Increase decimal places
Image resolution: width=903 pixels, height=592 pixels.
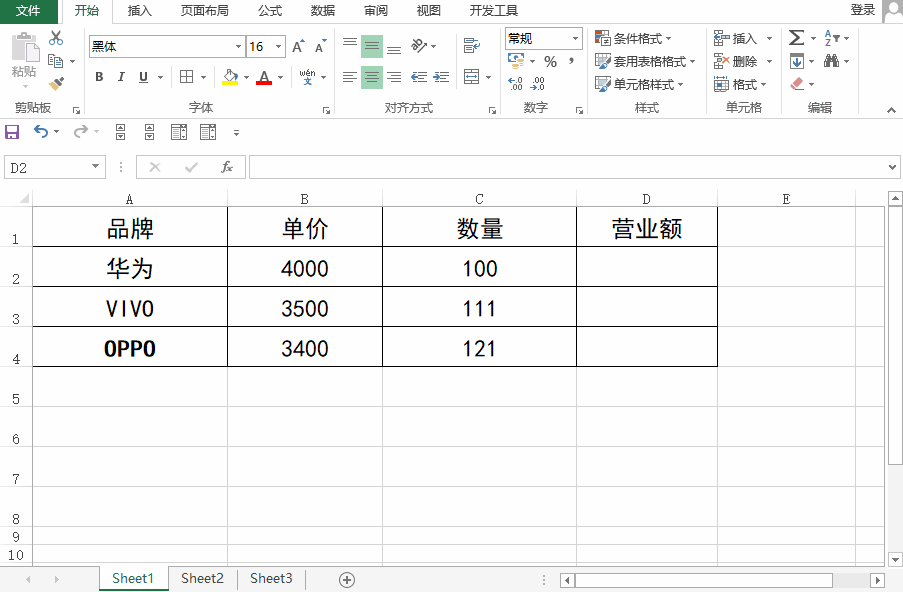point(515,84)
